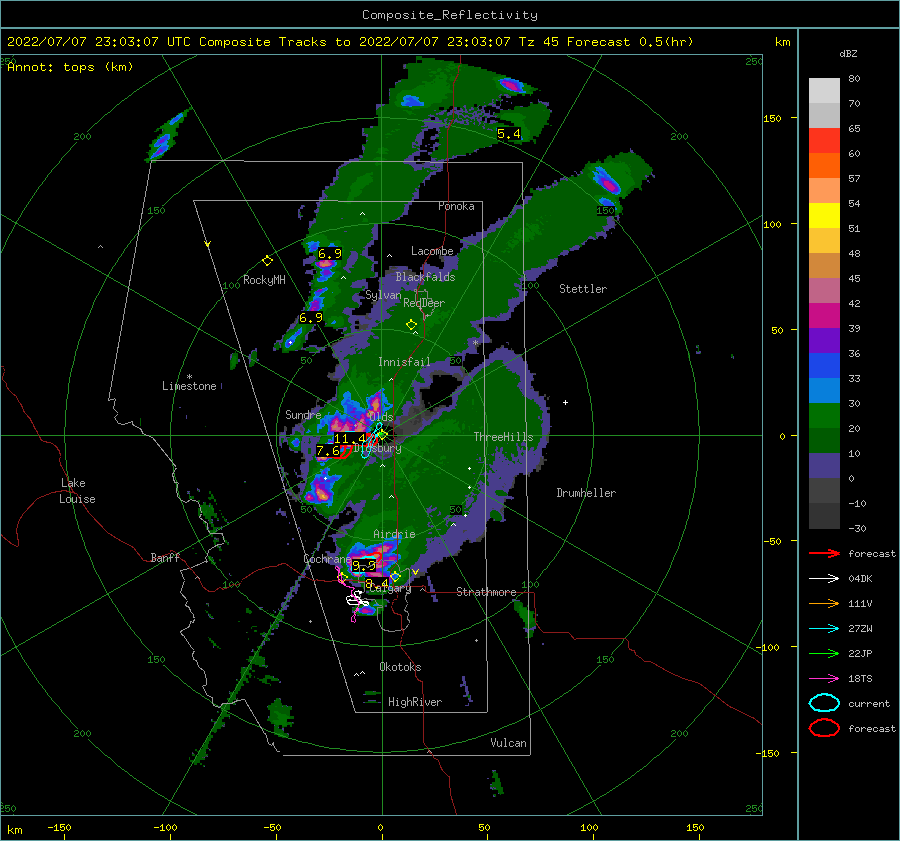
Task: Pick the purple 36–39 dBZ legend swatch
Action: tap(824, 341)
